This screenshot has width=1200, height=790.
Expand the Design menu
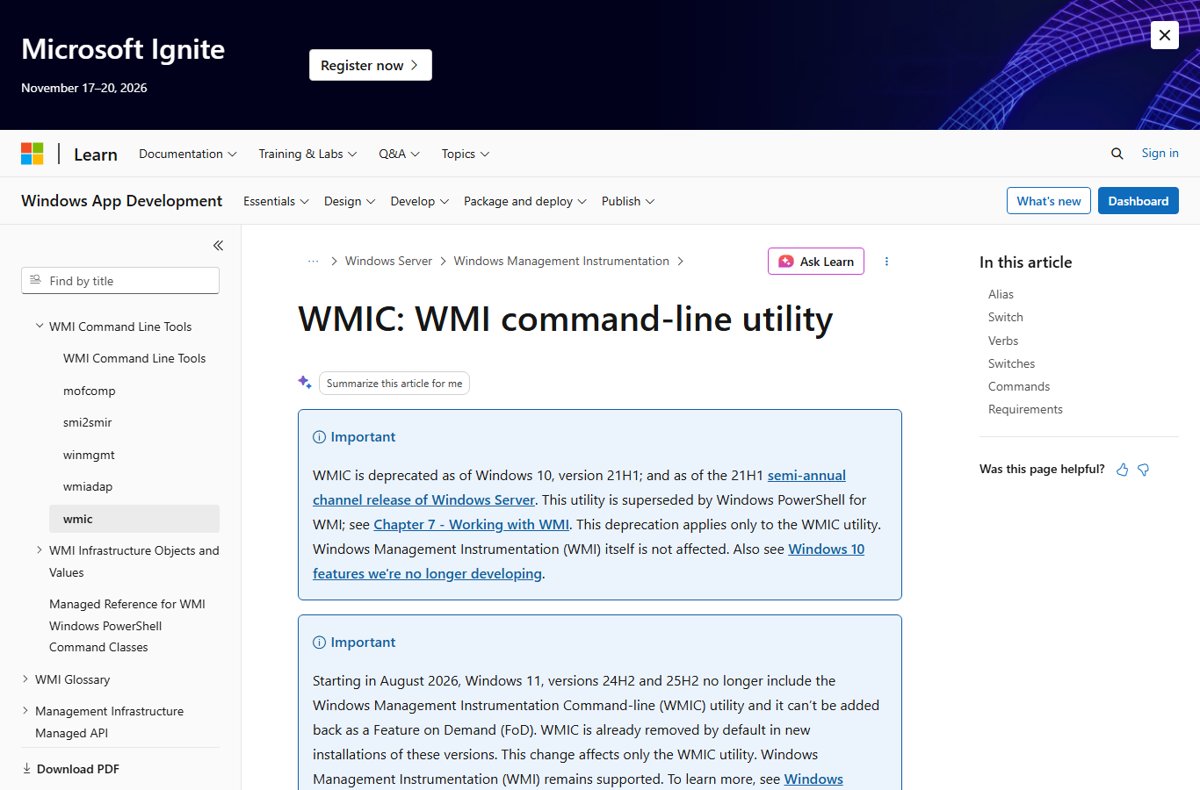[350, 201]
